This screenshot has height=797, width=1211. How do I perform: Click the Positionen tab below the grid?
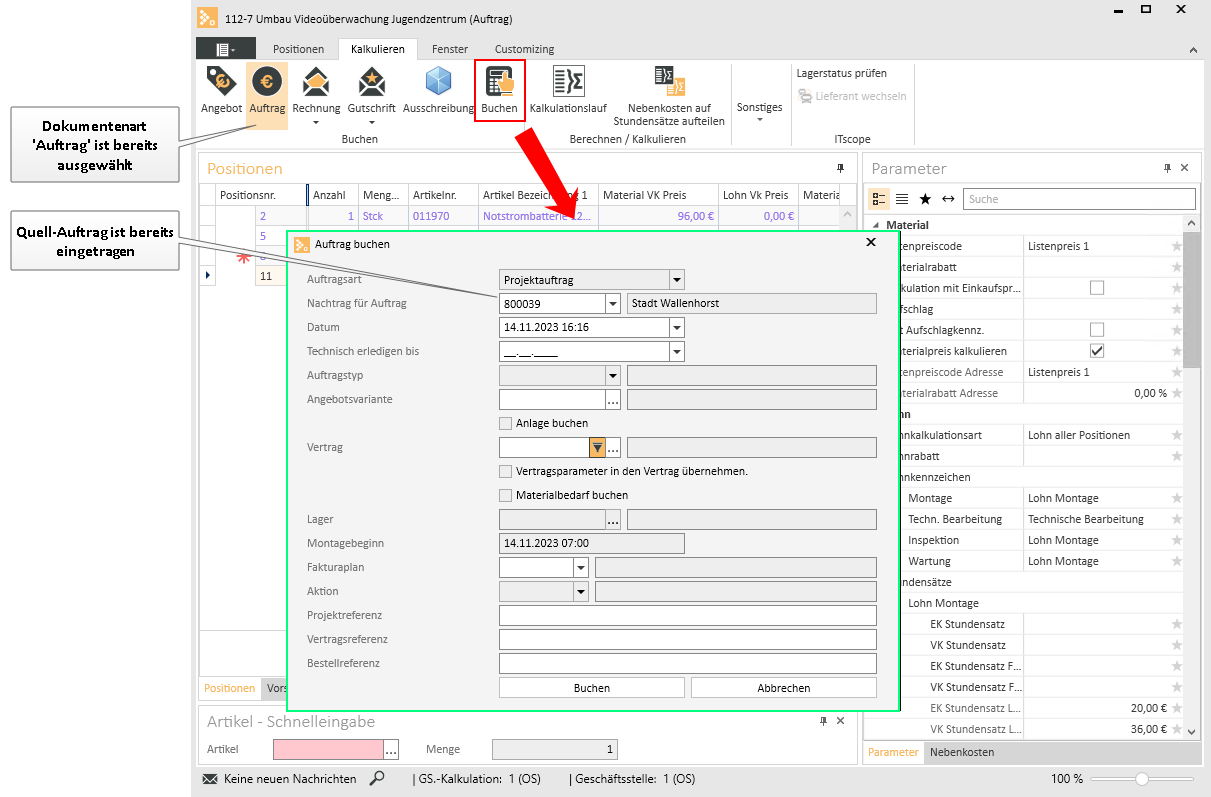tap(230, 688)
